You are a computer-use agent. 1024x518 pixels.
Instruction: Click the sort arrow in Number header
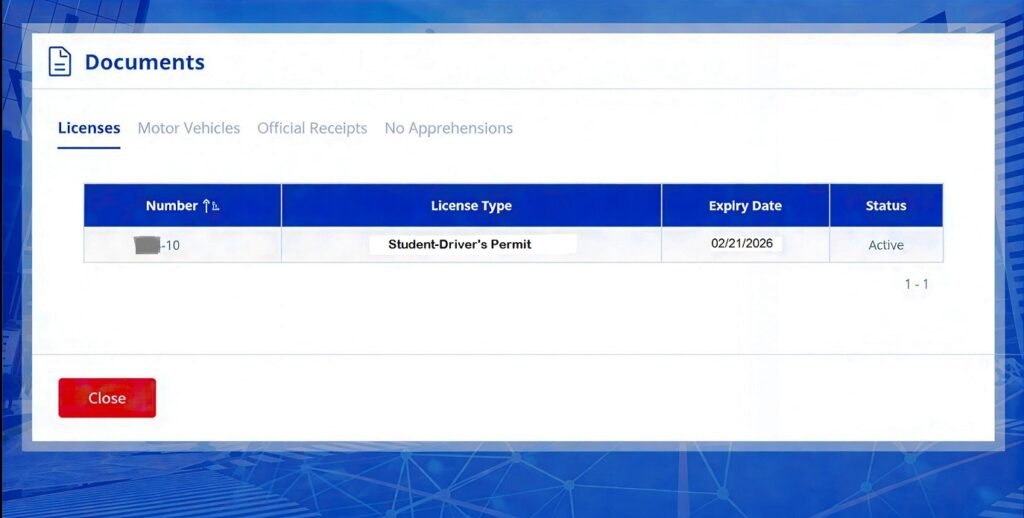[210, 206]
